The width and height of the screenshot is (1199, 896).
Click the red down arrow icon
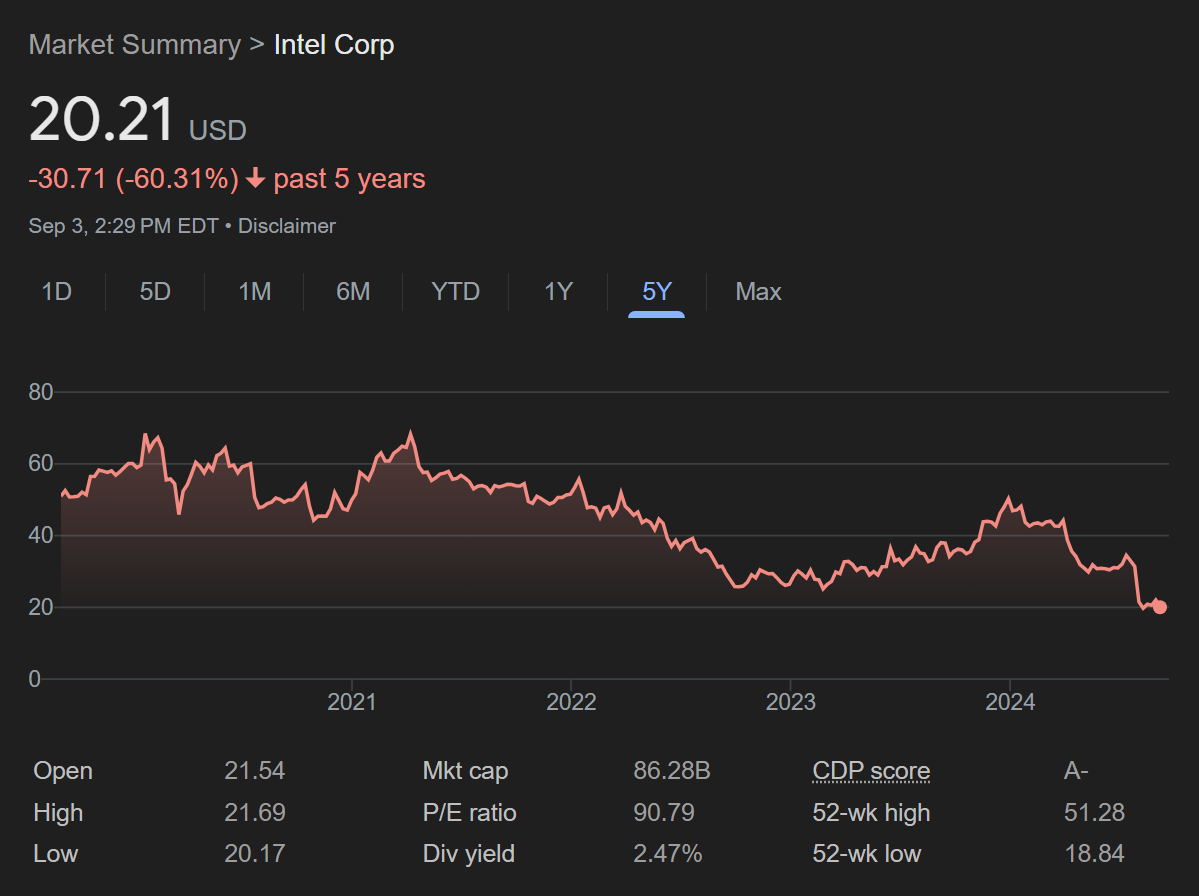(x=255, y=179)
